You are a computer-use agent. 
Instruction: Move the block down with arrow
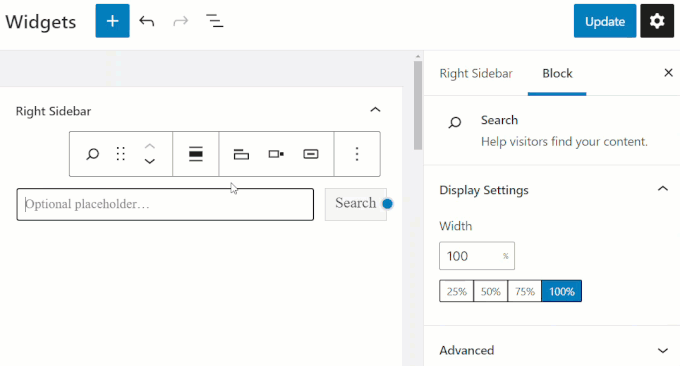click(x=150, y=162)
